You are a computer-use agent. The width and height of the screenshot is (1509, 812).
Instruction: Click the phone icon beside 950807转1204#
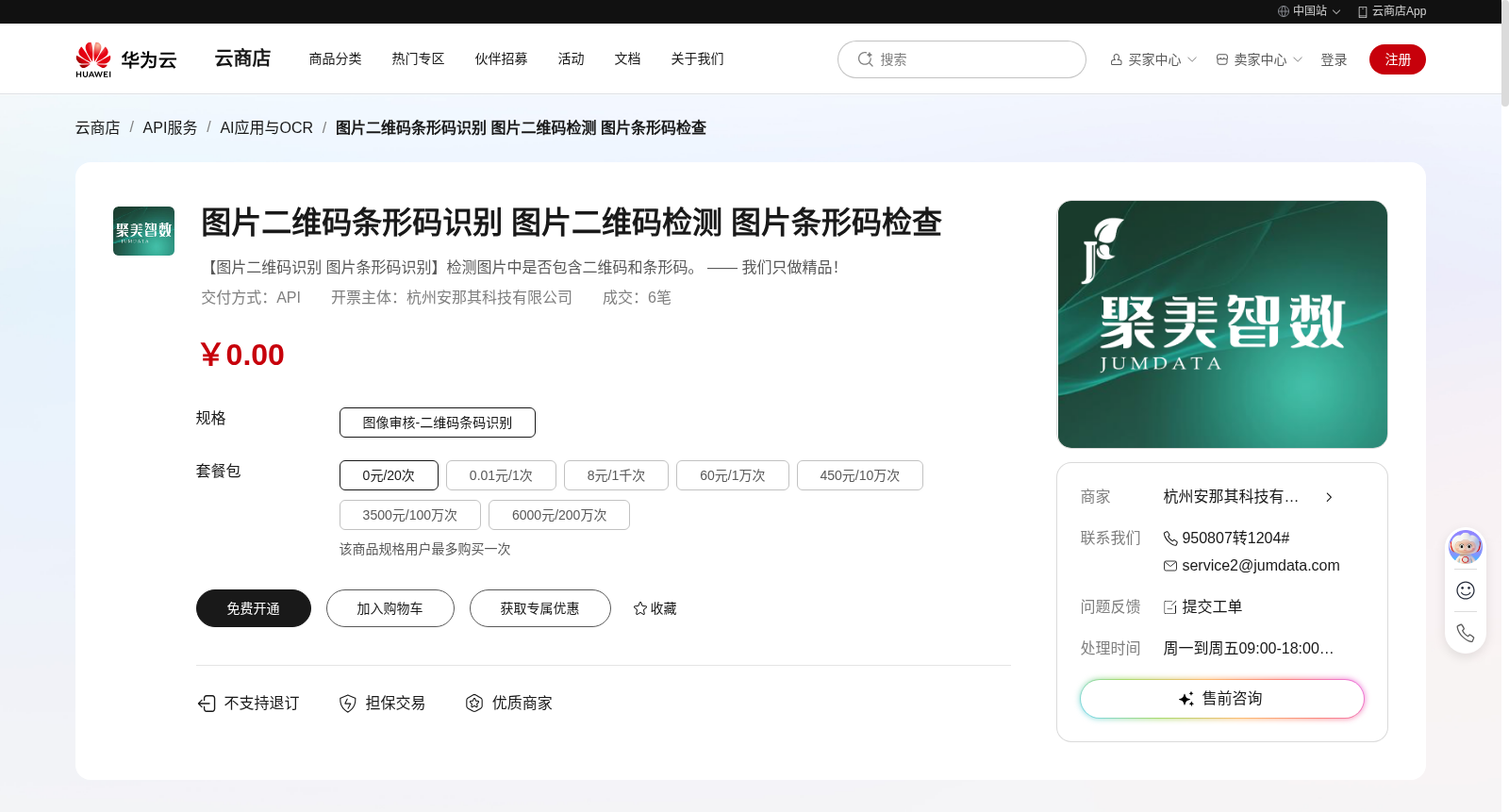click(1170, 539)
